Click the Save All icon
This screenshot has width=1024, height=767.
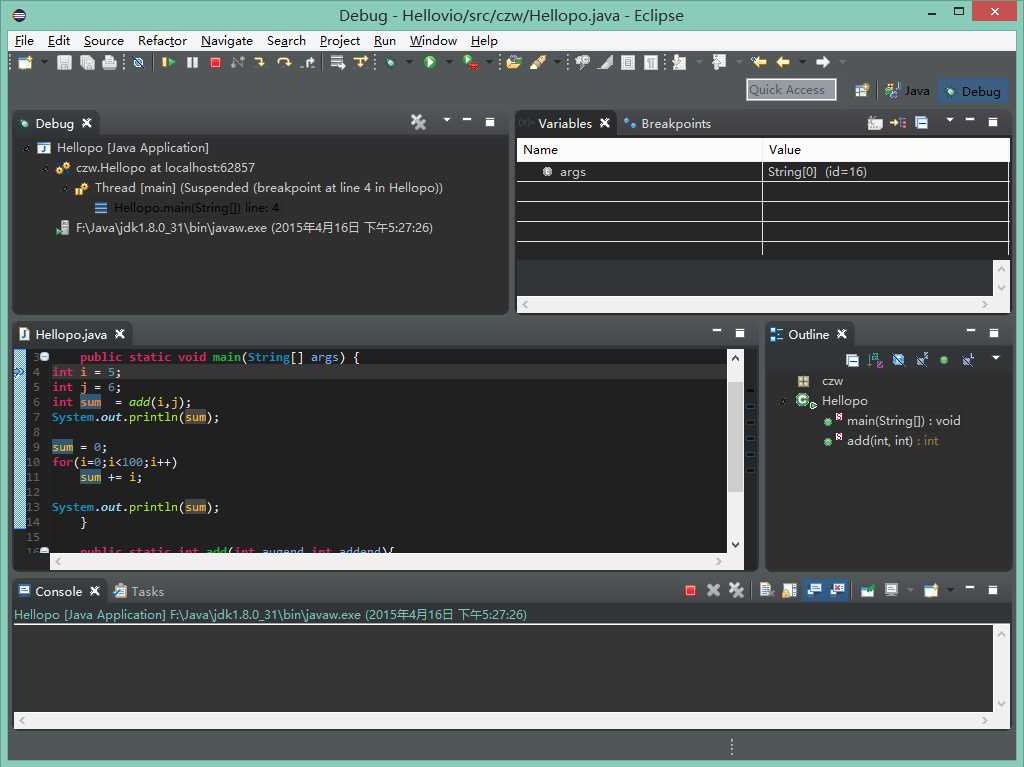(x=87, y=62)
